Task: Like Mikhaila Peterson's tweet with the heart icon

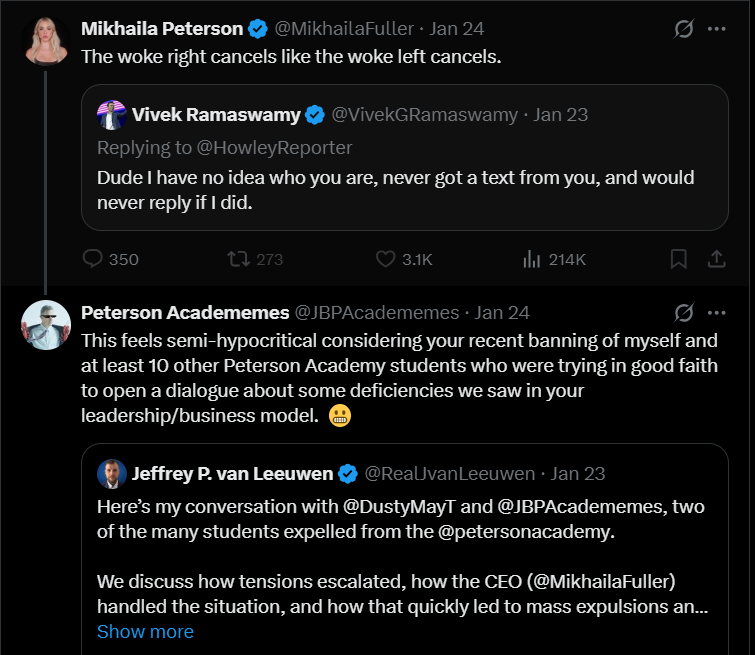Action: (x=386, y=259)
